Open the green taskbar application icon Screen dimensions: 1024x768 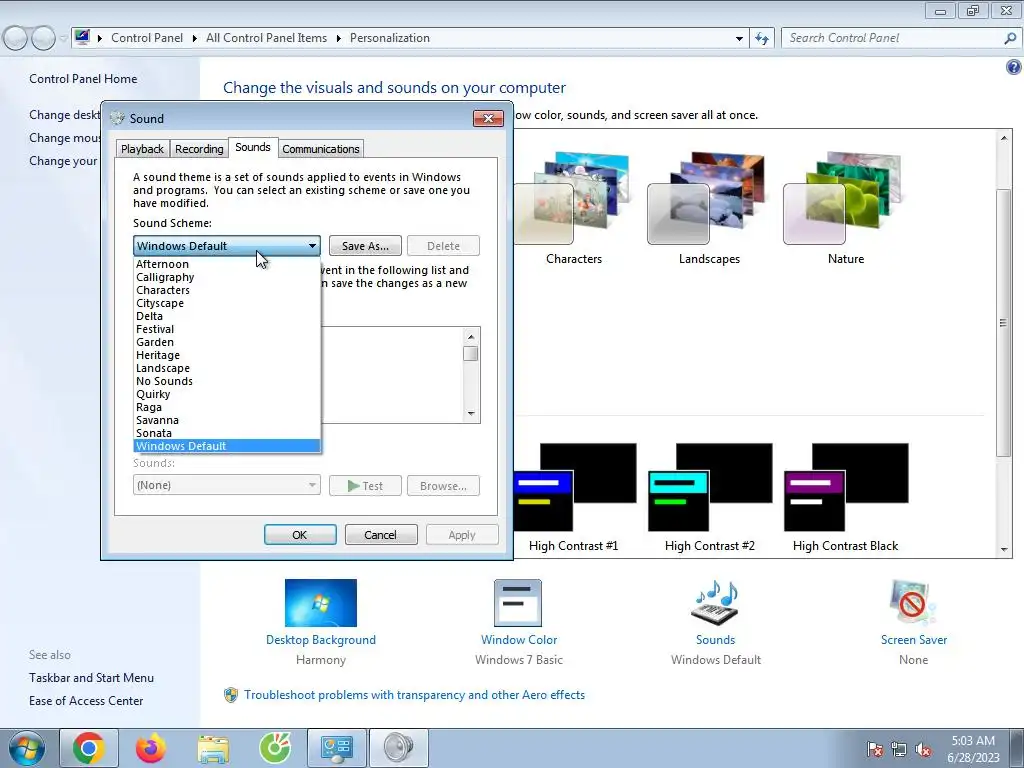click(x=275, y=748)
